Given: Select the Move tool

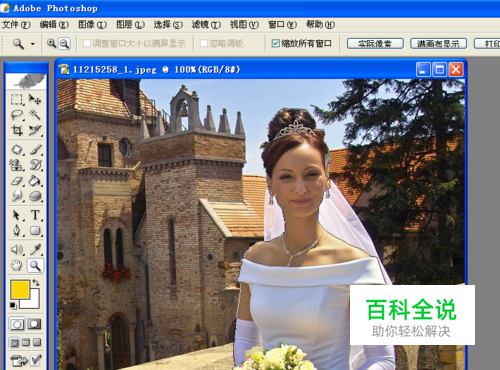Looking at the screenshot, I should [35, 99].
